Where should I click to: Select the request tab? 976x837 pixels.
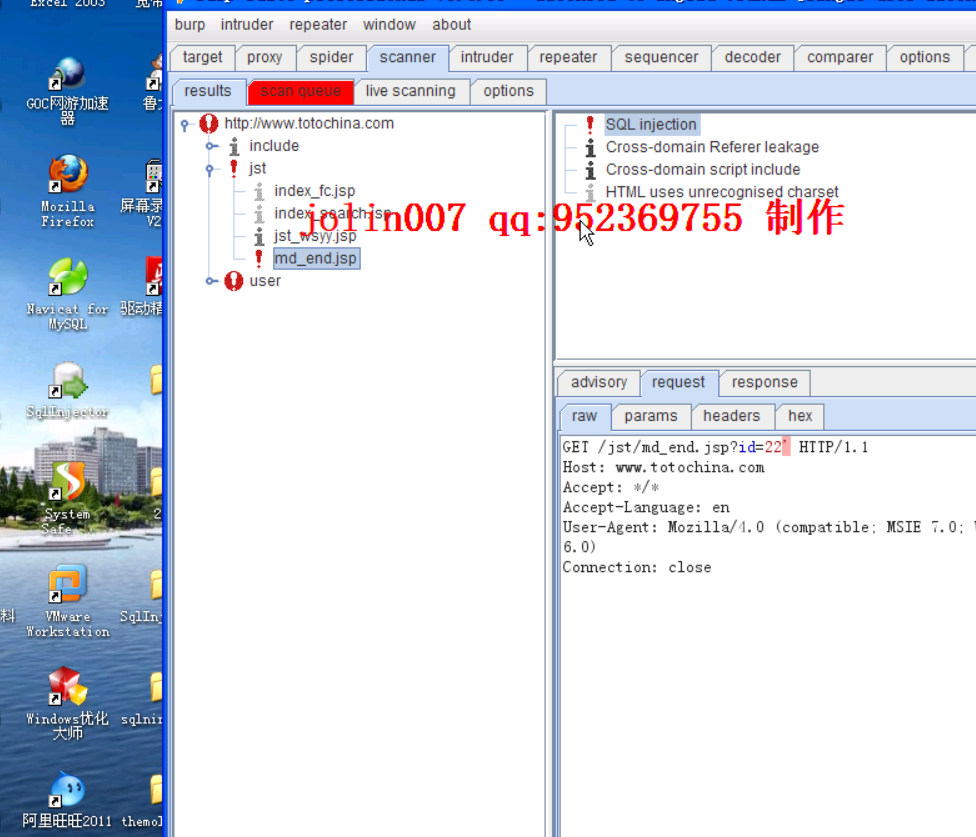click(678, 382)
